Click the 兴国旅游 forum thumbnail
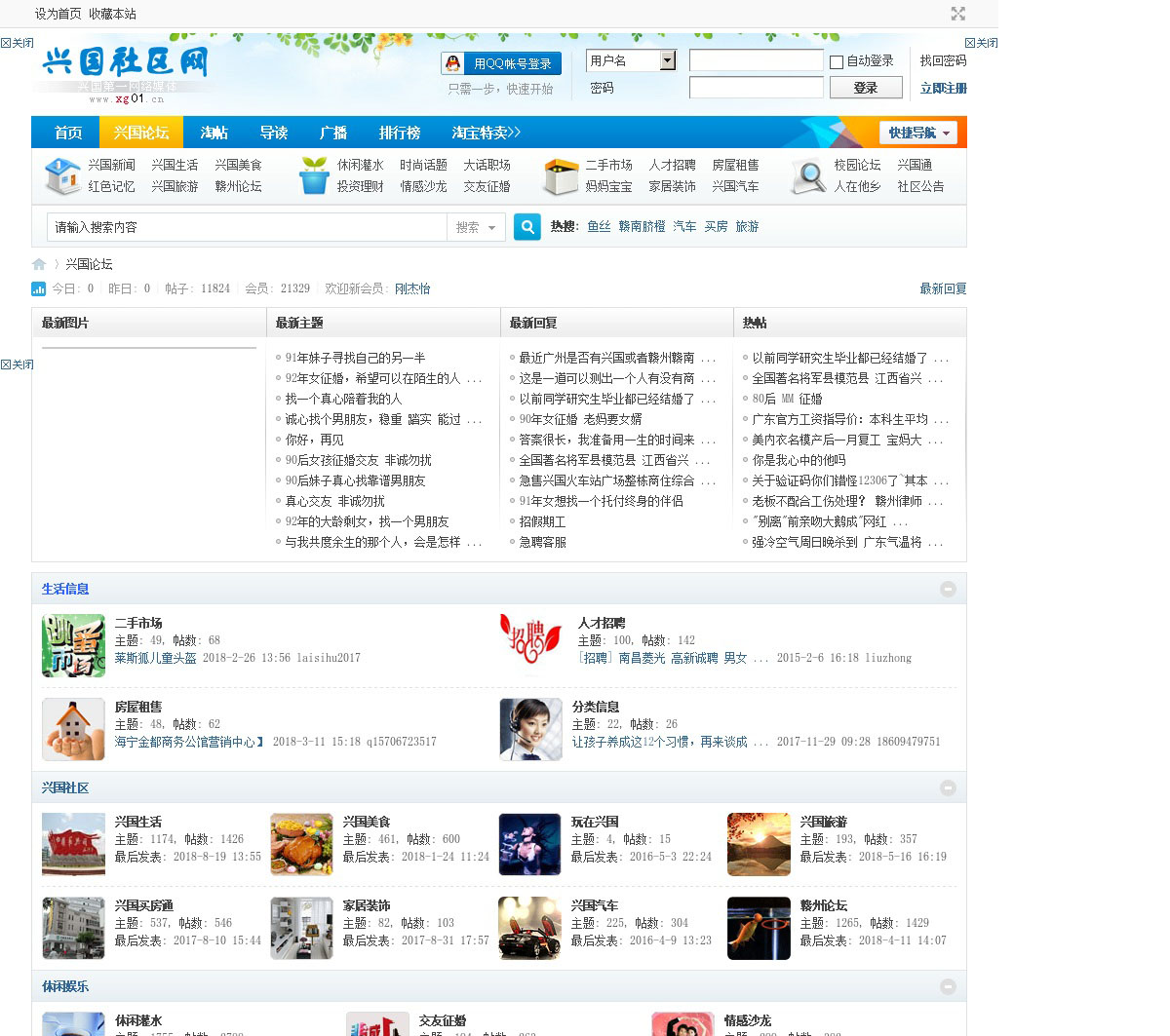Viewport: 1170px width, 1036px height. 759,844
